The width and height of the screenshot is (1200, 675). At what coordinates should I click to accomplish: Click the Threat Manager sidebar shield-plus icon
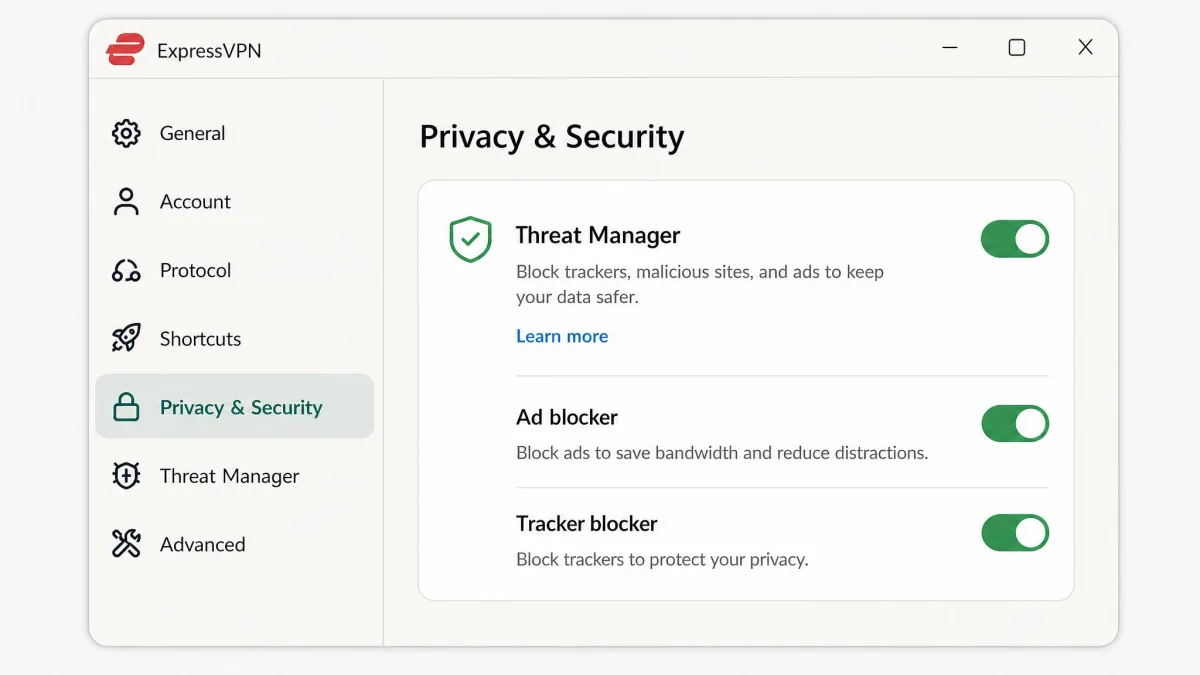(x=126, y=476)
